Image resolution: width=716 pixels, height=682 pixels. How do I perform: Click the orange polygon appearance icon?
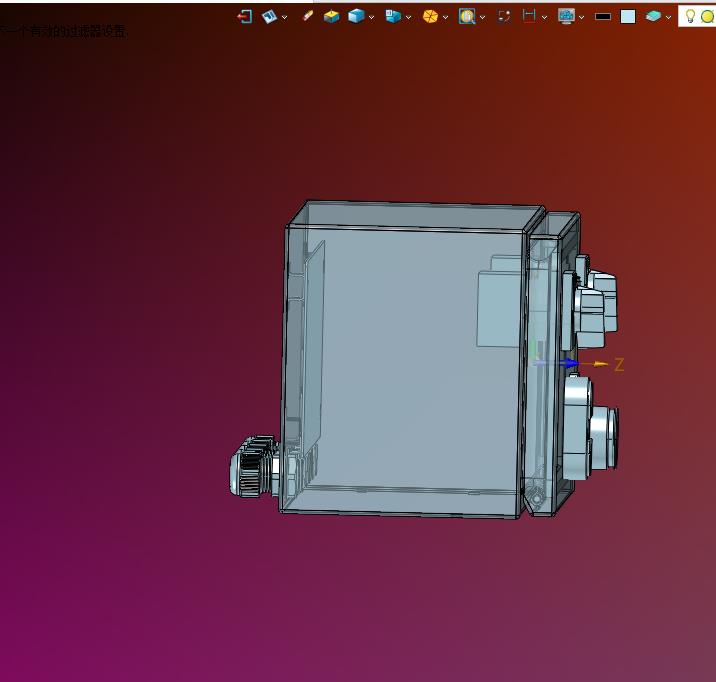430,17
